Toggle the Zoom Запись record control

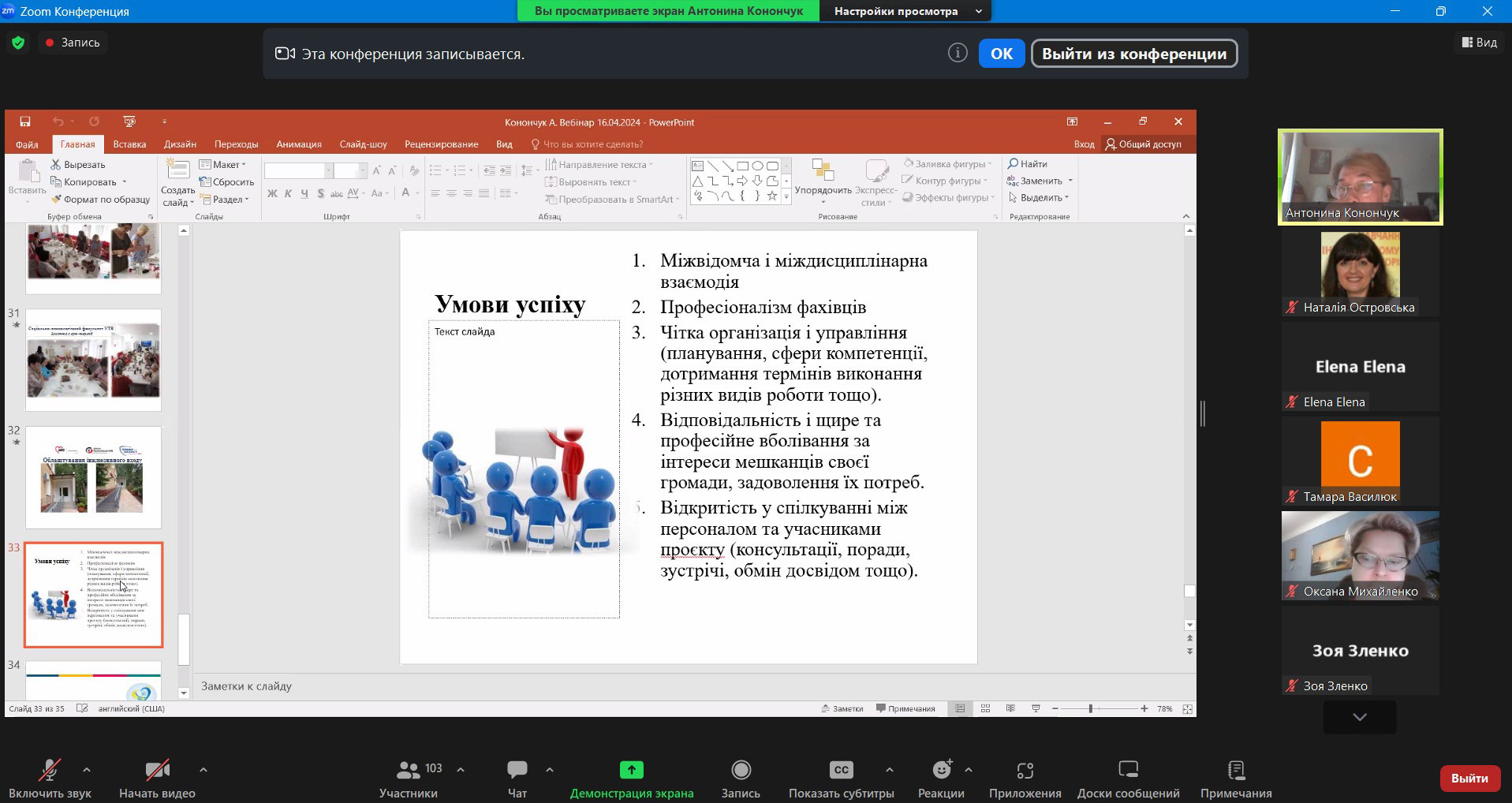coord(741,770)
